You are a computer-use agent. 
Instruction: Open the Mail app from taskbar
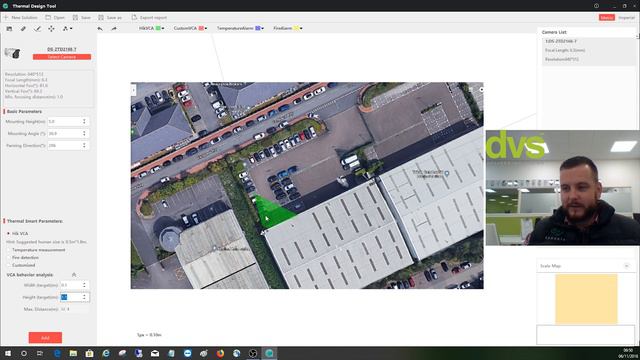155,353
